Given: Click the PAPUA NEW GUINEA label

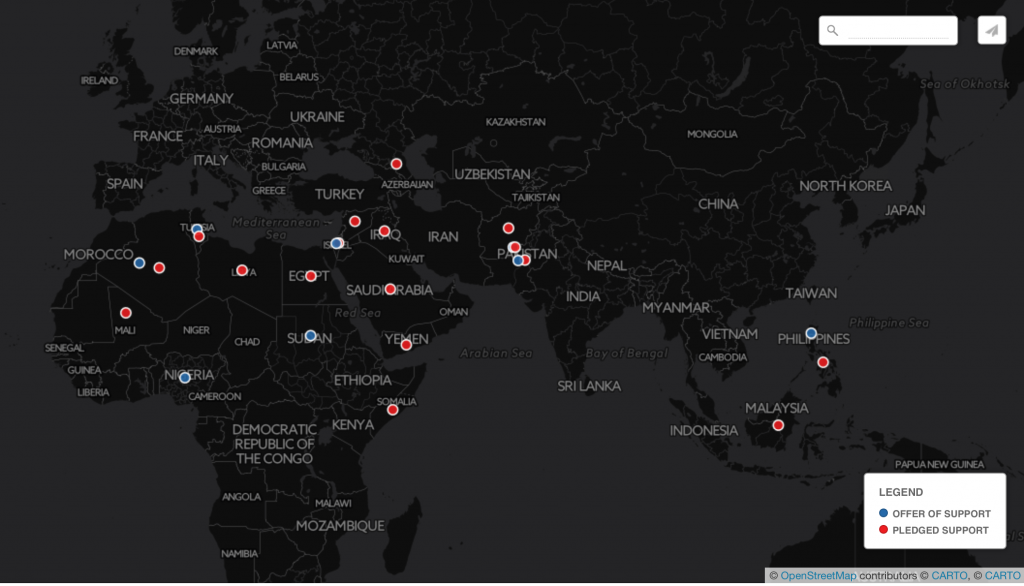Looking at the screenshot, I should (x=939, y=464).
